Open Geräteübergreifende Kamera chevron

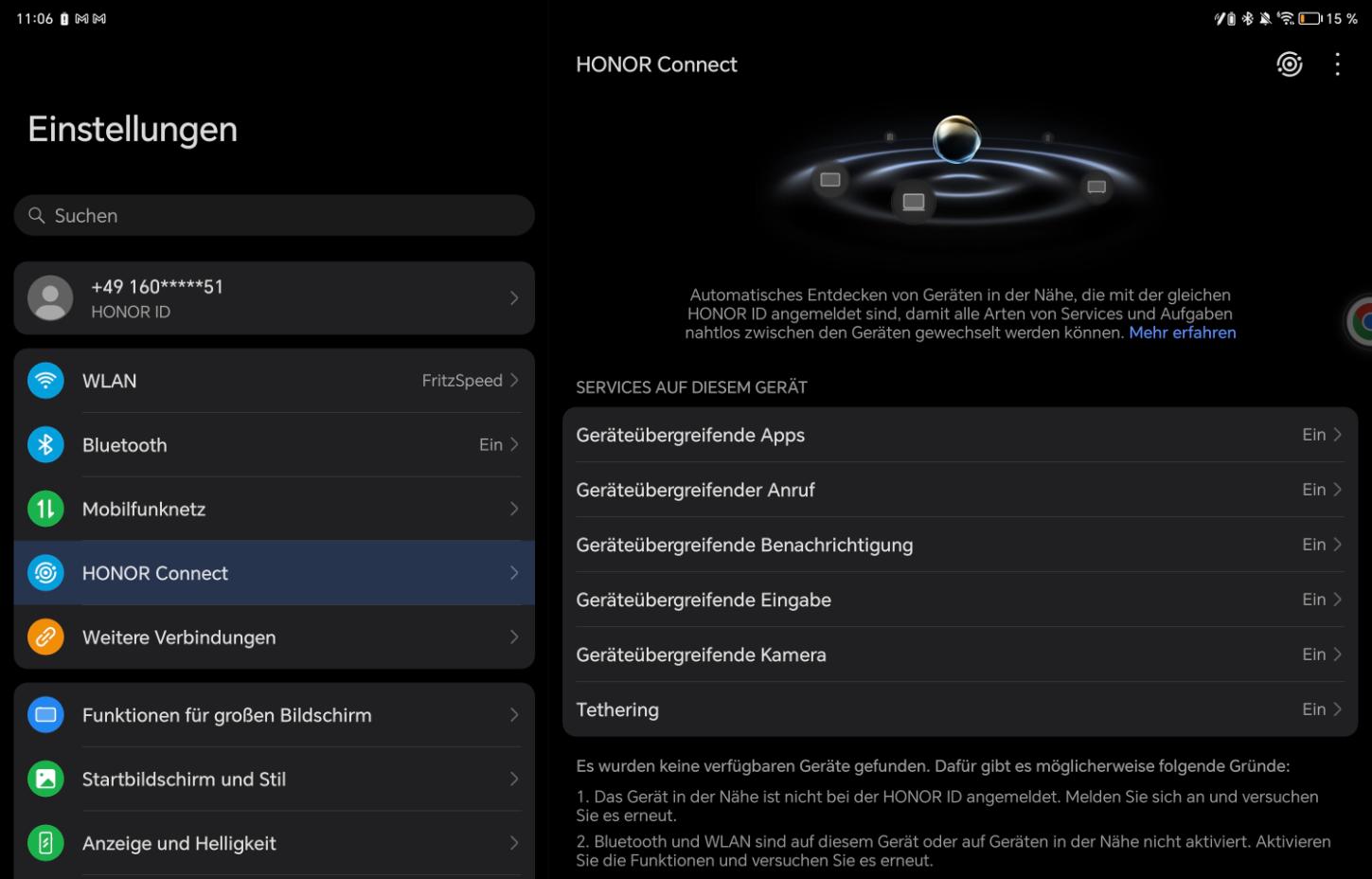point(1337,655)
